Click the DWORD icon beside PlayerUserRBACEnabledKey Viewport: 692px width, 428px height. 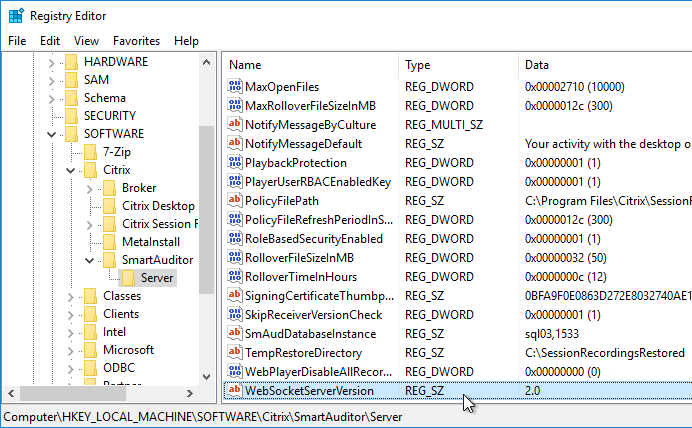coord(235,181)
